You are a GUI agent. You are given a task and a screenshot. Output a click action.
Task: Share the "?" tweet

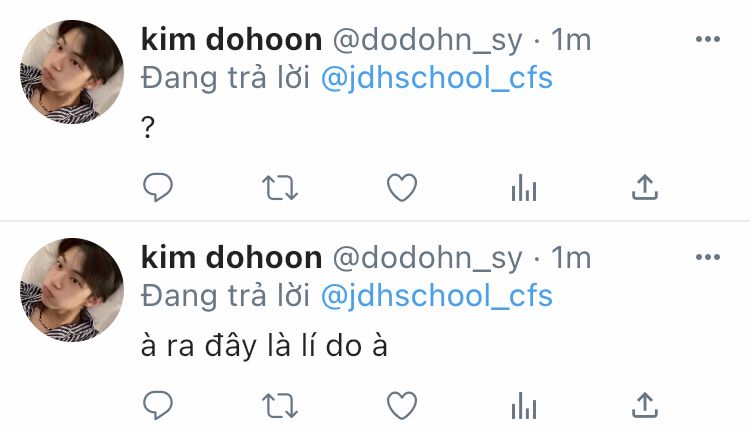645,187
